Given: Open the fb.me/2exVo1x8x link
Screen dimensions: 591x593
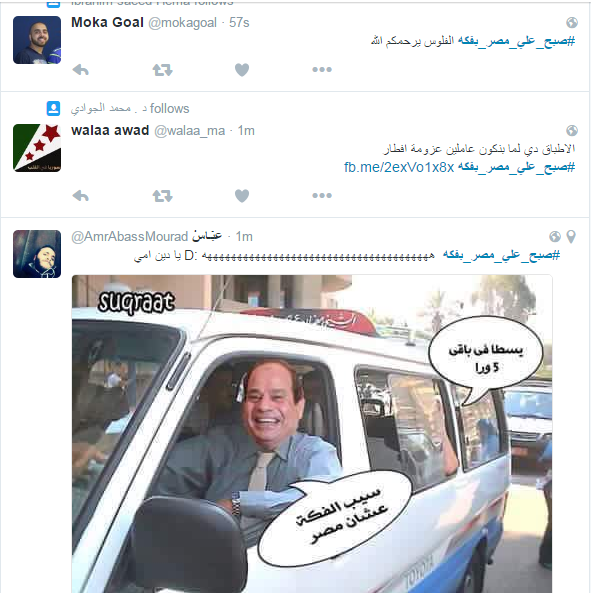Looking at the screenshot, I should (x=399, y=167).
